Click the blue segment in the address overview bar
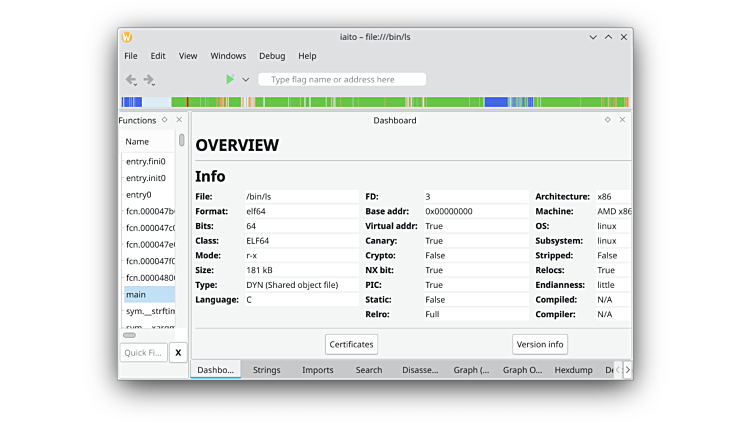 pyautogui.click(x=497, y=102)
